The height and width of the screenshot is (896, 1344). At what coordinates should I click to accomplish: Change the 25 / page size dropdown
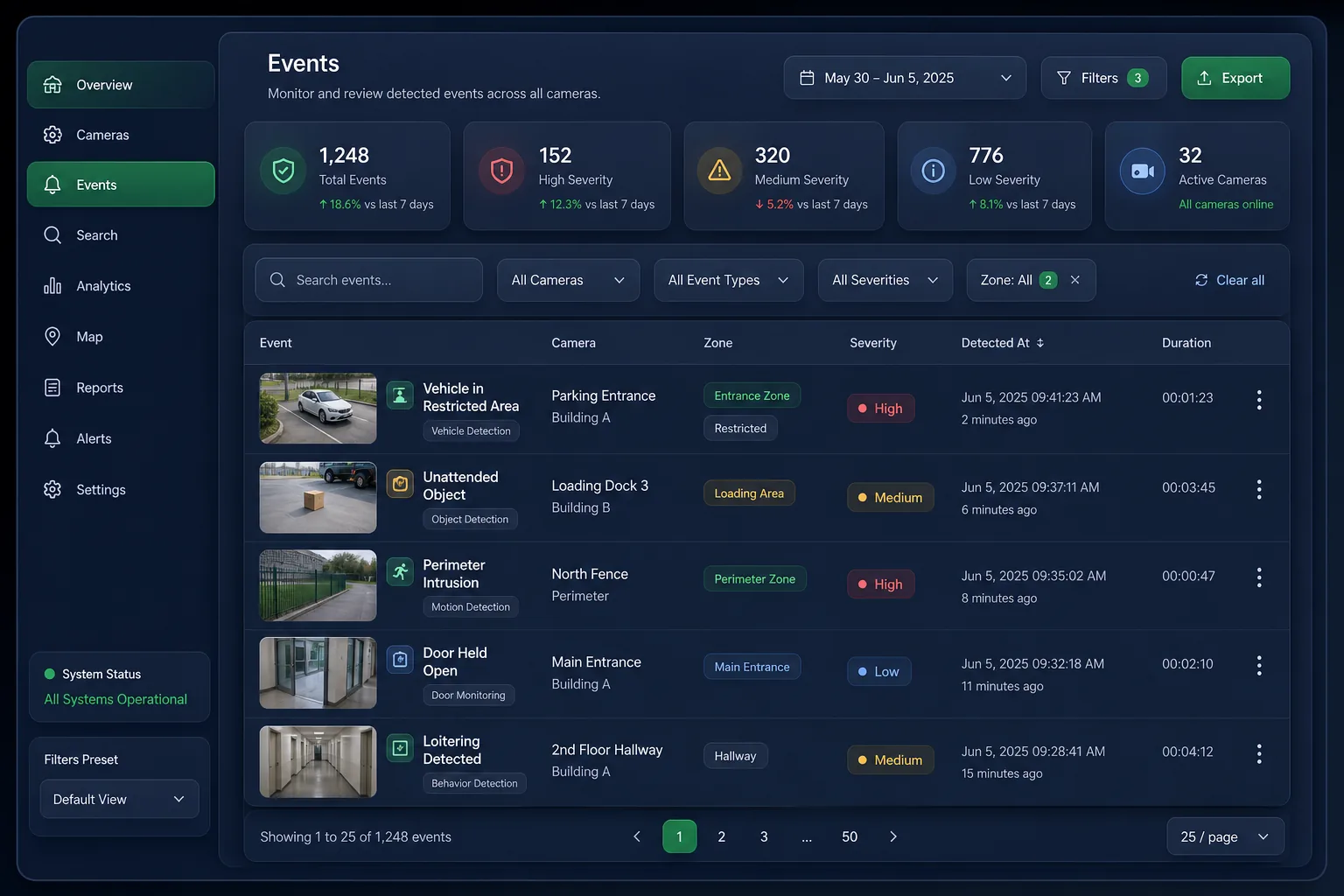tap(1225, 836)
